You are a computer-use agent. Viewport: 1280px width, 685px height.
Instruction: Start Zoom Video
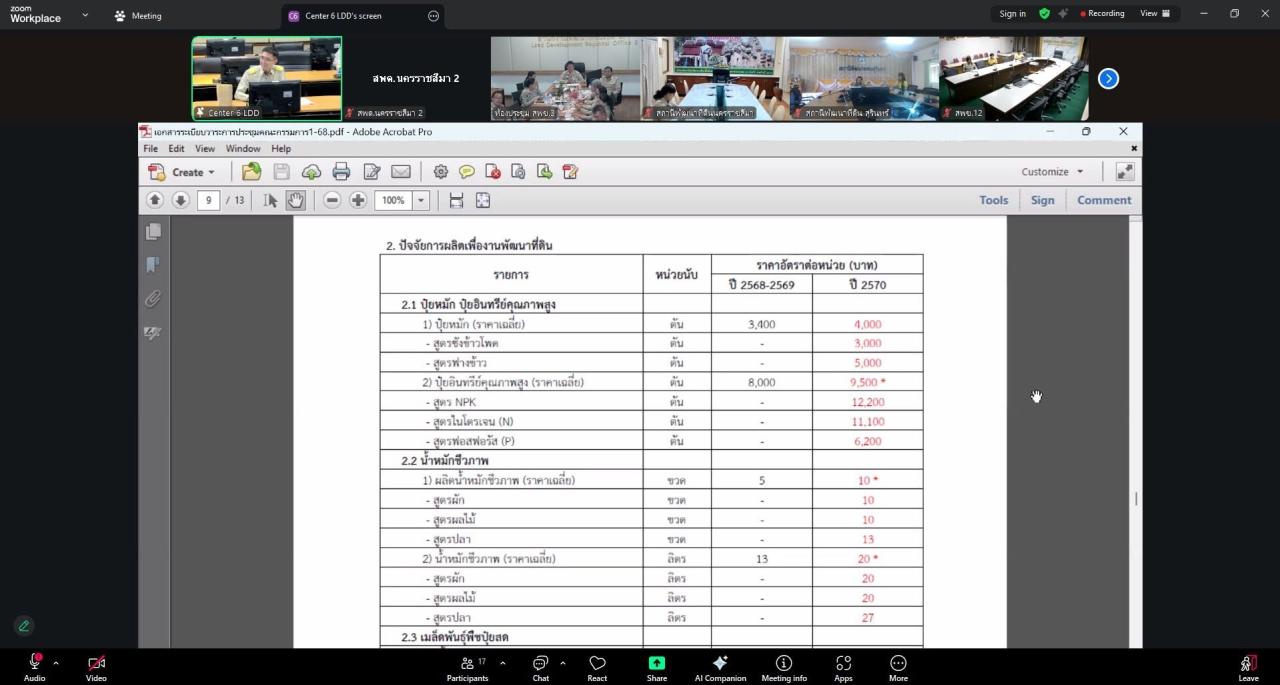pos(96,667)
